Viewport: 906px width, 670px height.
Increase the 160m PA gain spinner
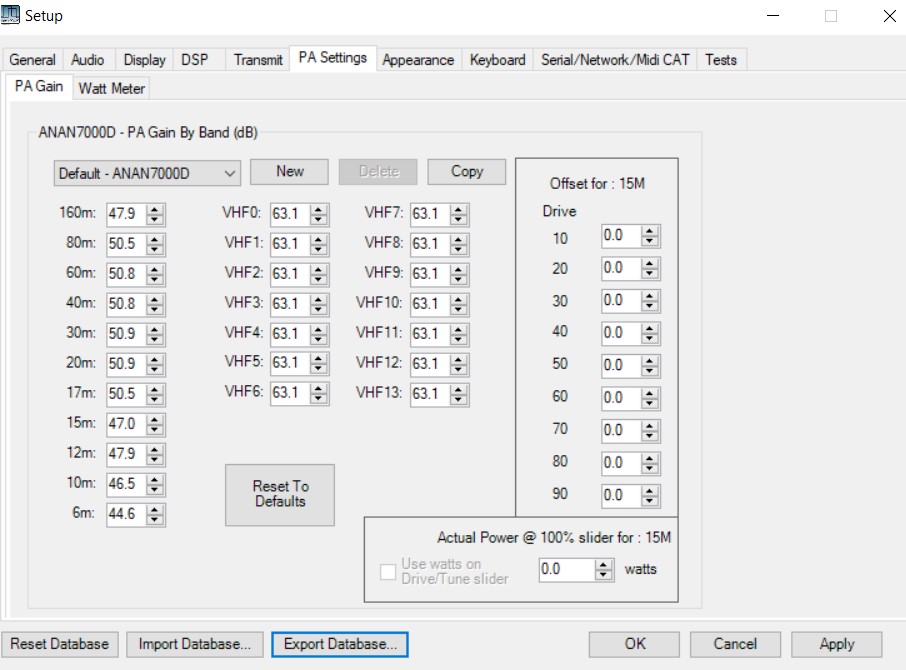click(155, 208)
